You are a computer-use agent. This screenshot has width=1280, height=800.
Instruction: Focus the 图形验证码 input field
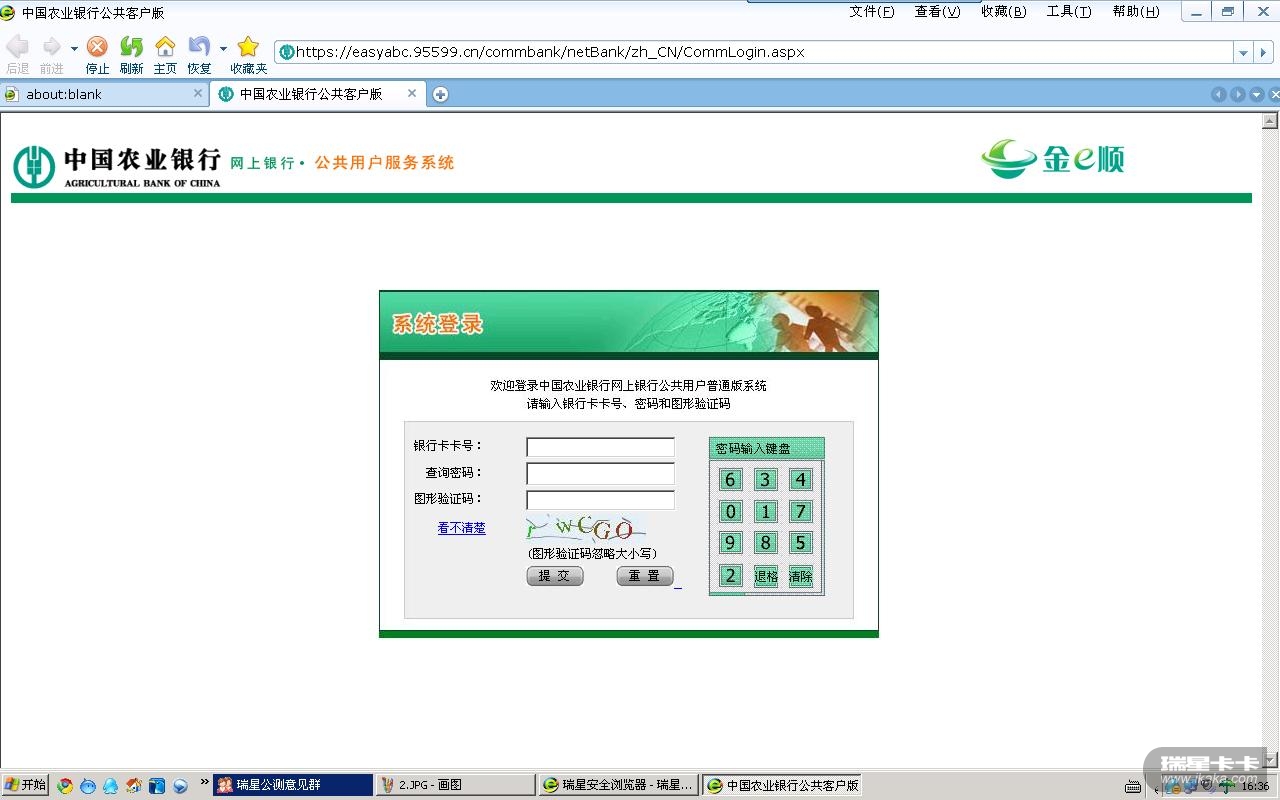[600, 500]
